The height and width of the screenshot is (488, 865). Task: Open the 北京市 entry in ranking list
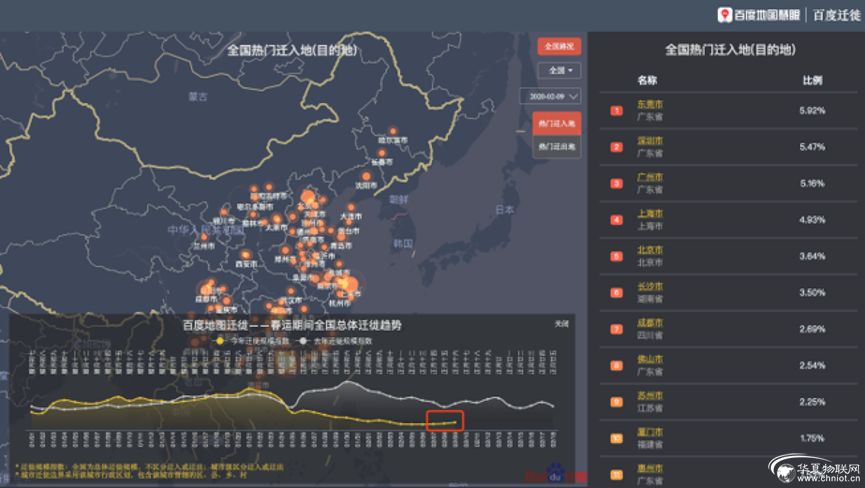click(x=650, y=249)
